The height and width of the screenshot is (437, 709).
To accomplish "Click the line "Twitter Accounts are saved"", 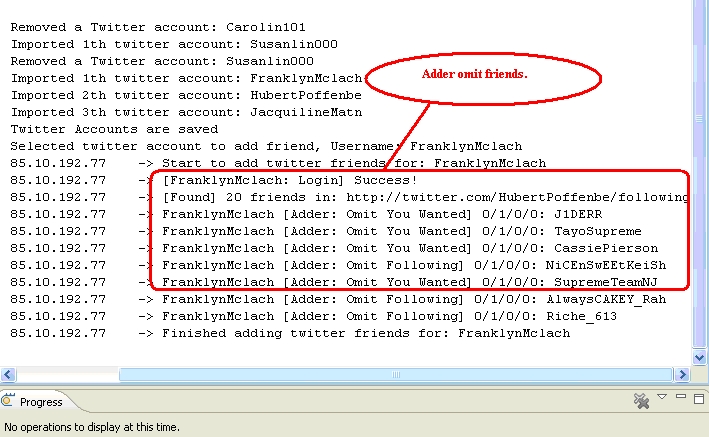I will [114, 129].
